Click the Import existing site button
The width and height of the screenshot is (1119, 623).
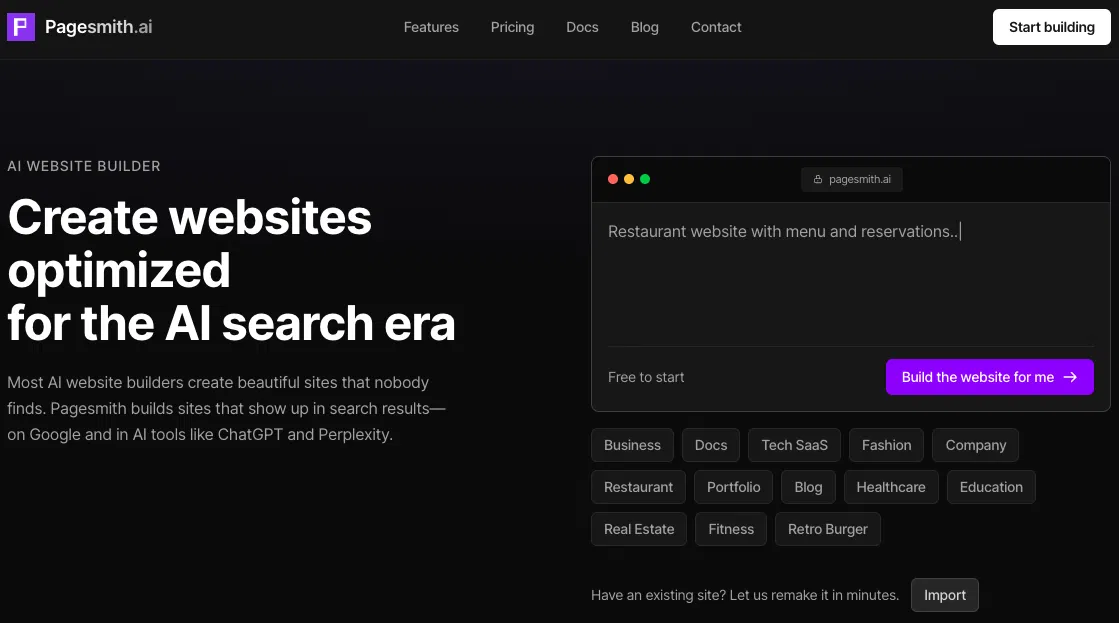(944, 595)
